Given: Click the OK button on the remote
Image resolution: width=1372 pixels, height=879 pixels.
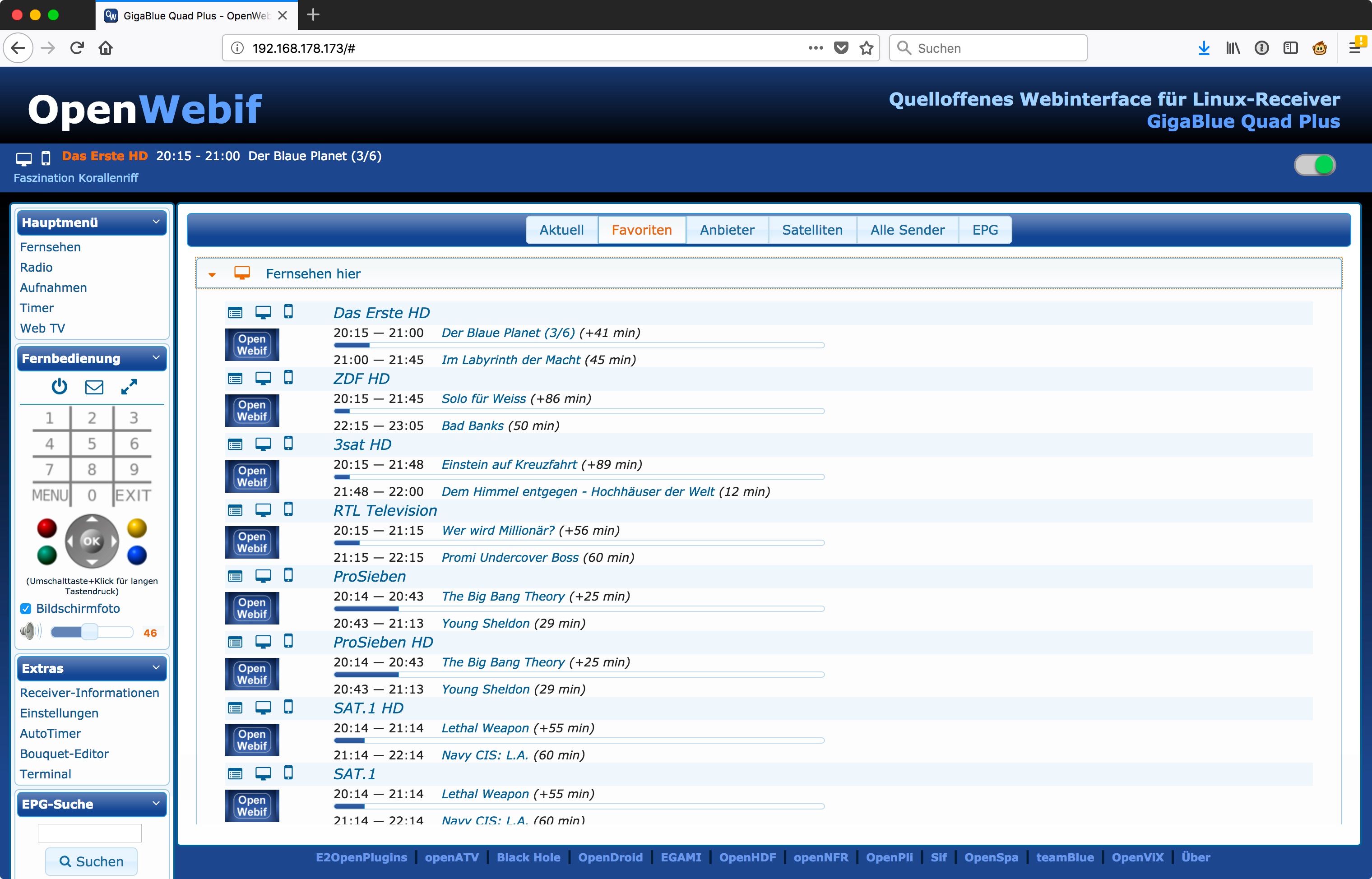Looking at the screenshot, I should [x=92, y=541].
